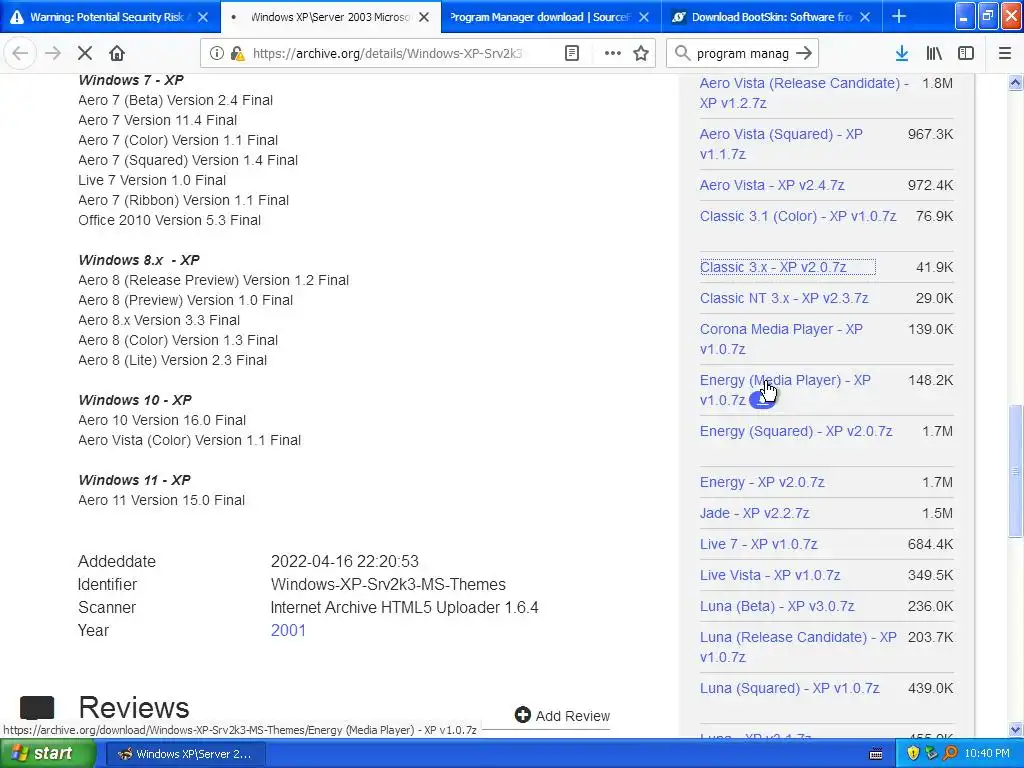Open page actions three-dots menu
1024x768 pixels.
click(x=613, y=54)
